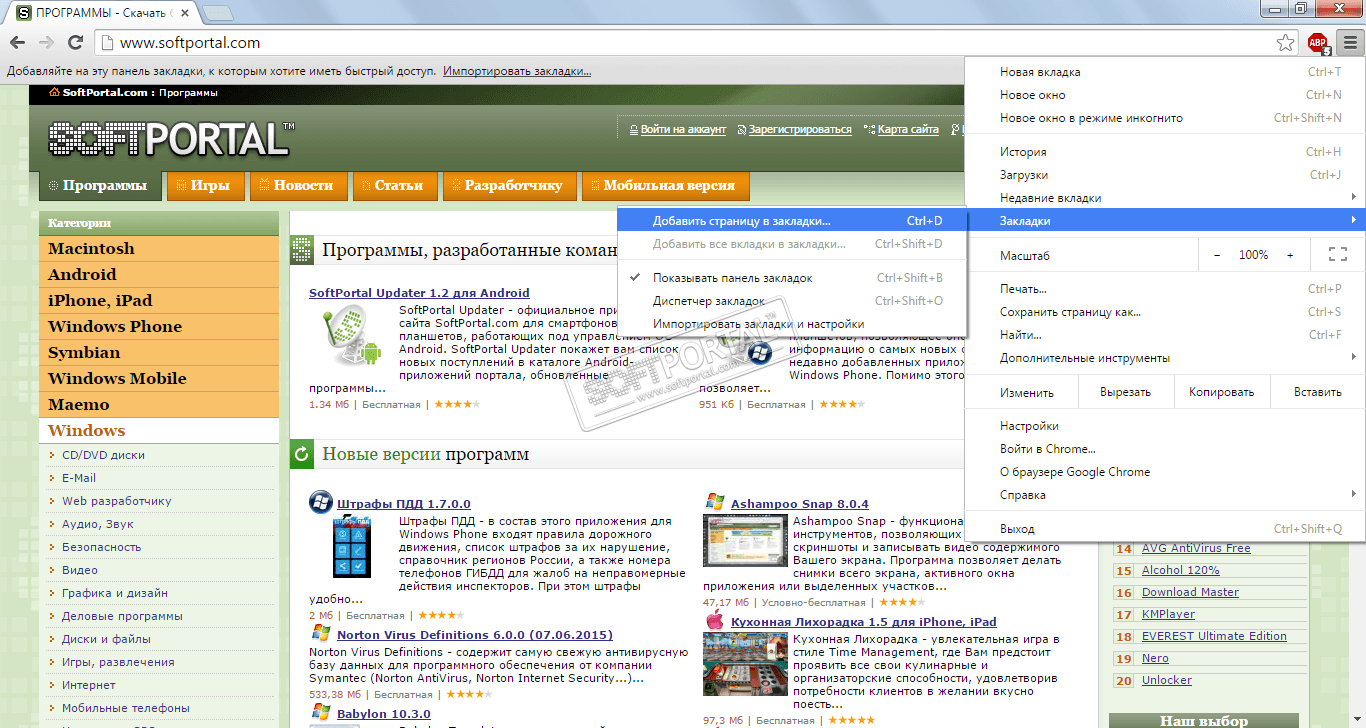Image resolution: width=1366 pixels, height=728 pixels.
Task: Bookmark this page with the star icon
Action: (x=1286, y=43)
